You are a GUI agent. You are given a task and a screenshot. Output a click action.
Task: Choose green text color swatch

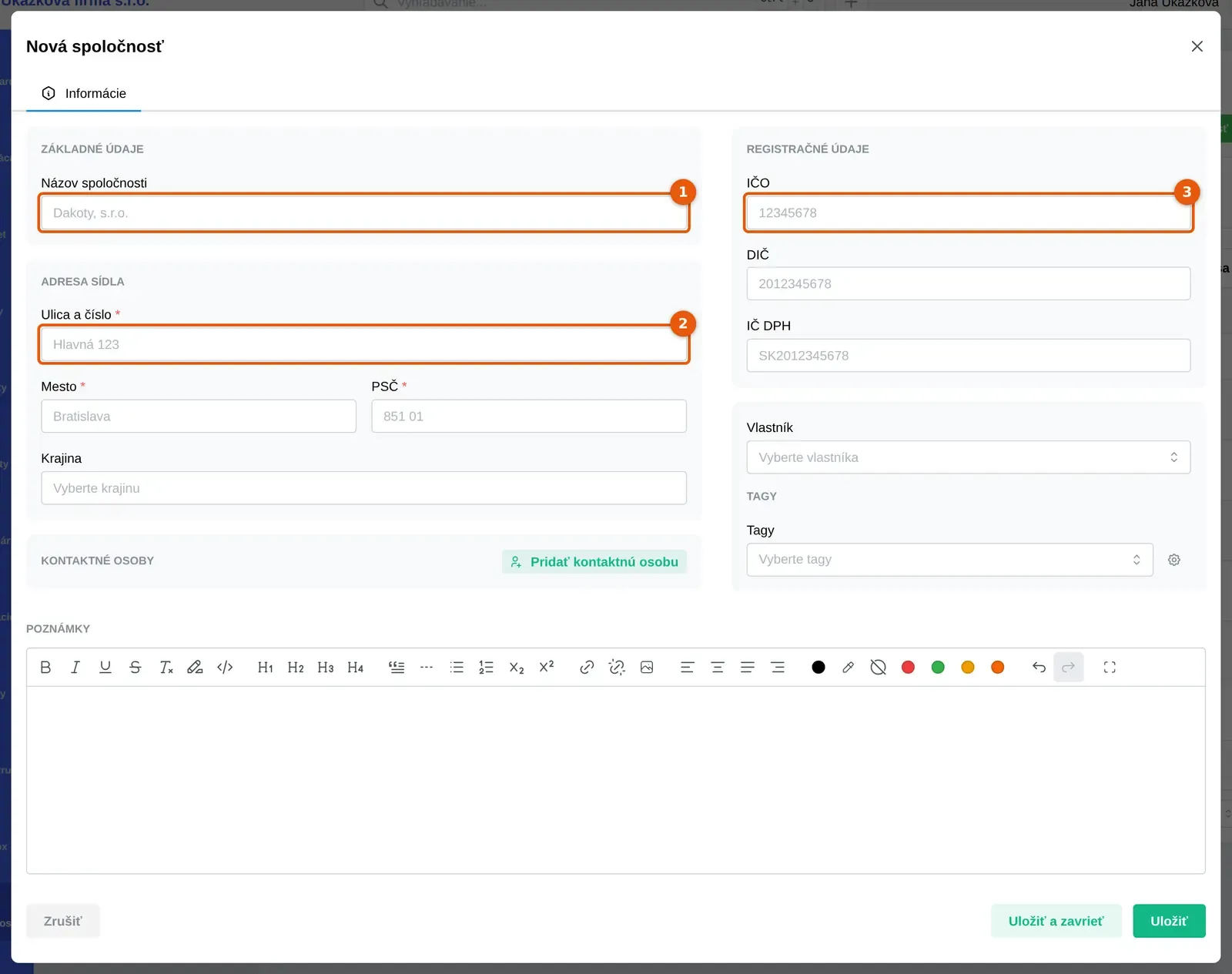(x=938, y=668)
